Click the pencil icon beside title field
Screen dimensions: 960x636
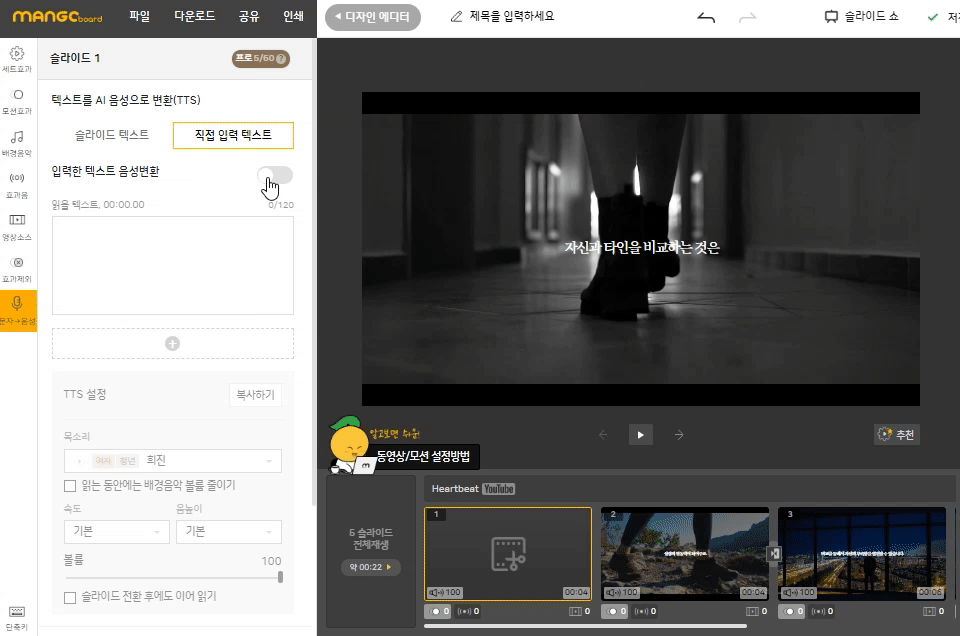pyautogui.click(x=456, y=17)
